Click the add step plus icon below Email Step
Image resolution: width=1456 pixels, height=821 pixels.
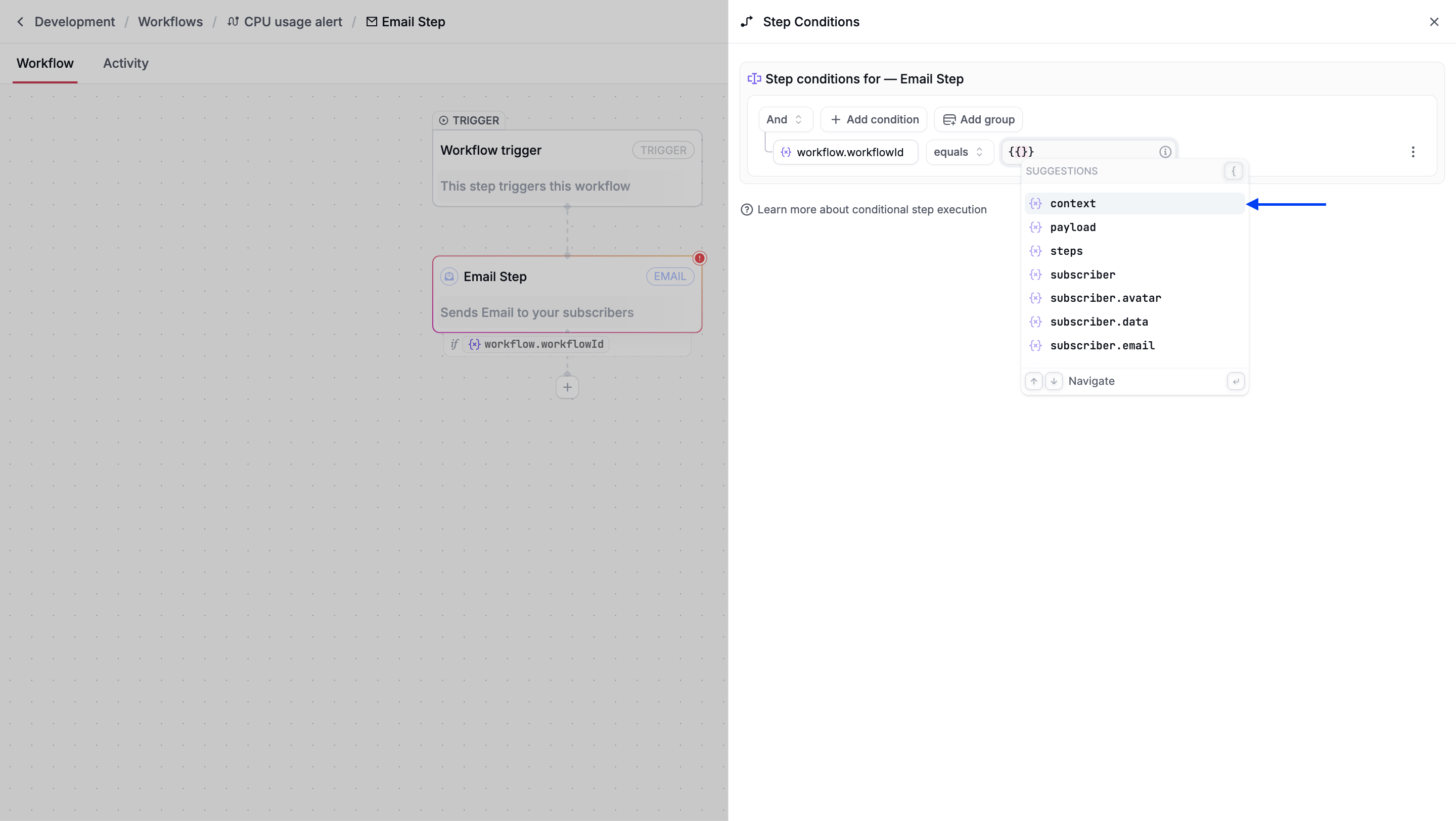(567, 387)
